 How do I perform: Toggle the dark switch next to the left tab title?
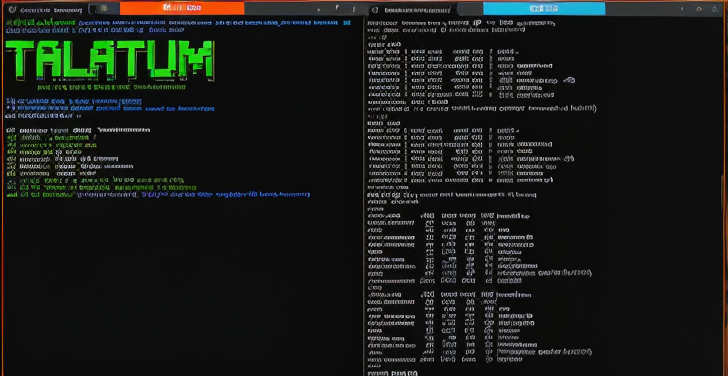[93, 8]
